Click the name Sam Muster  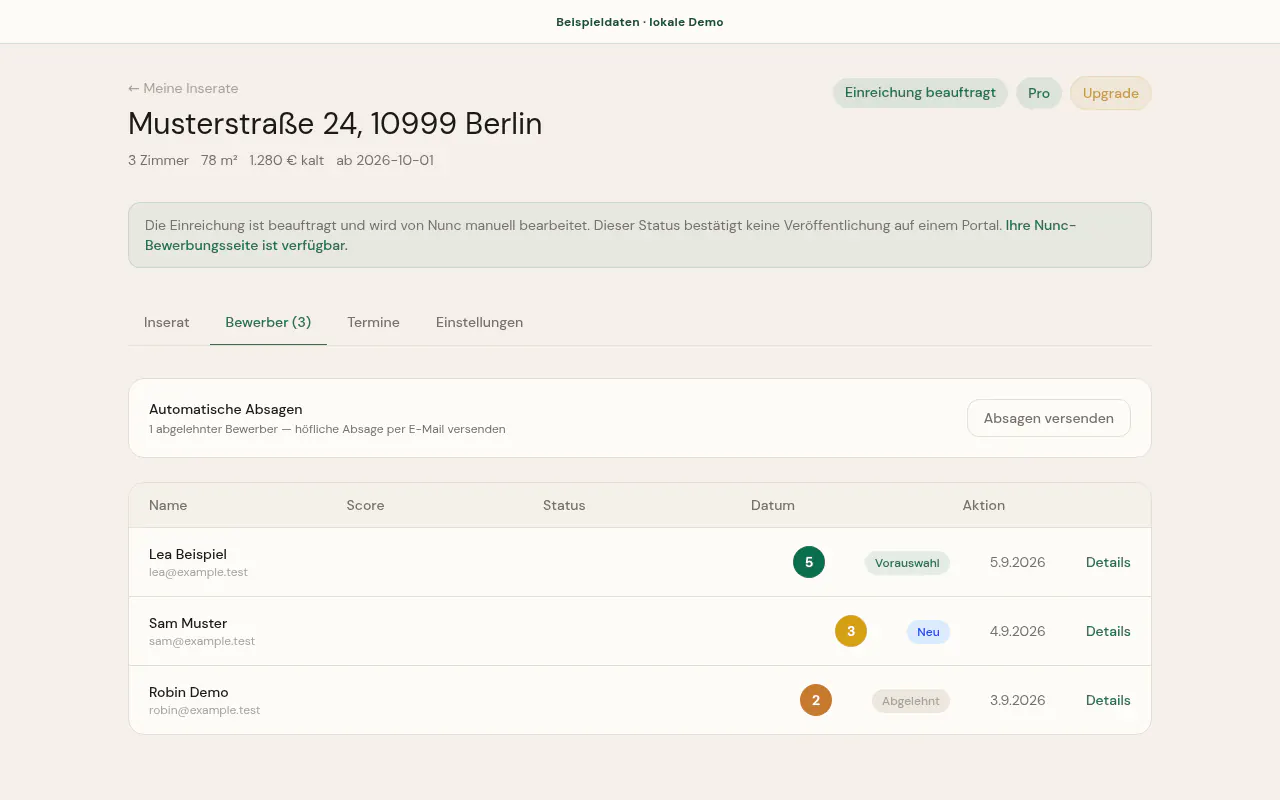(188, 623)
